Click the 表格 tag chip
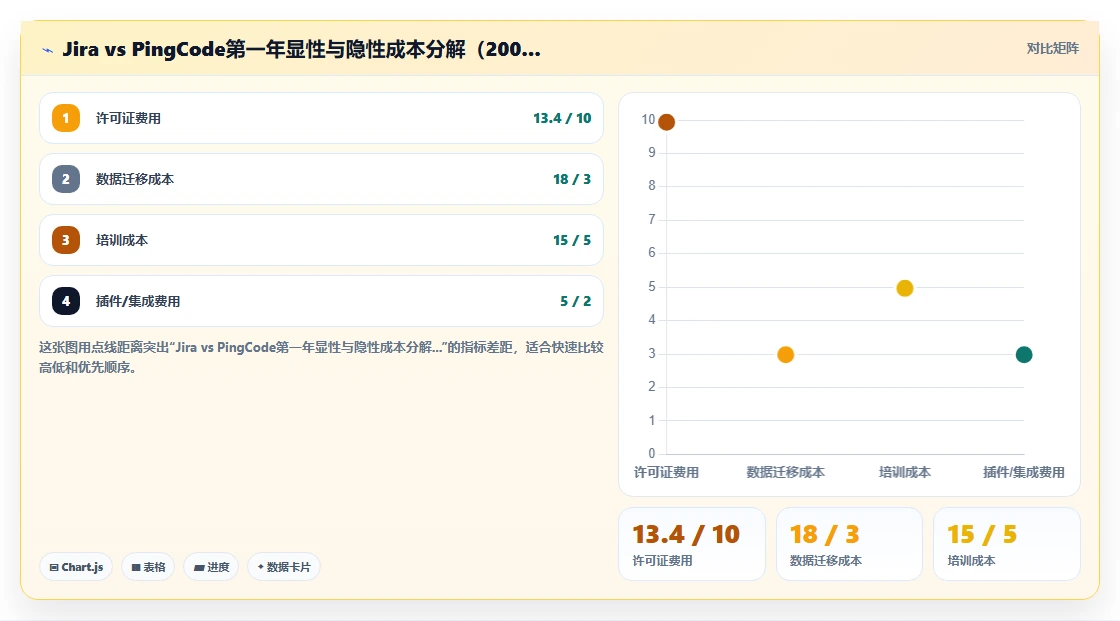The height and width of the screenshot is (621, 1120). [x=148, y=567]
